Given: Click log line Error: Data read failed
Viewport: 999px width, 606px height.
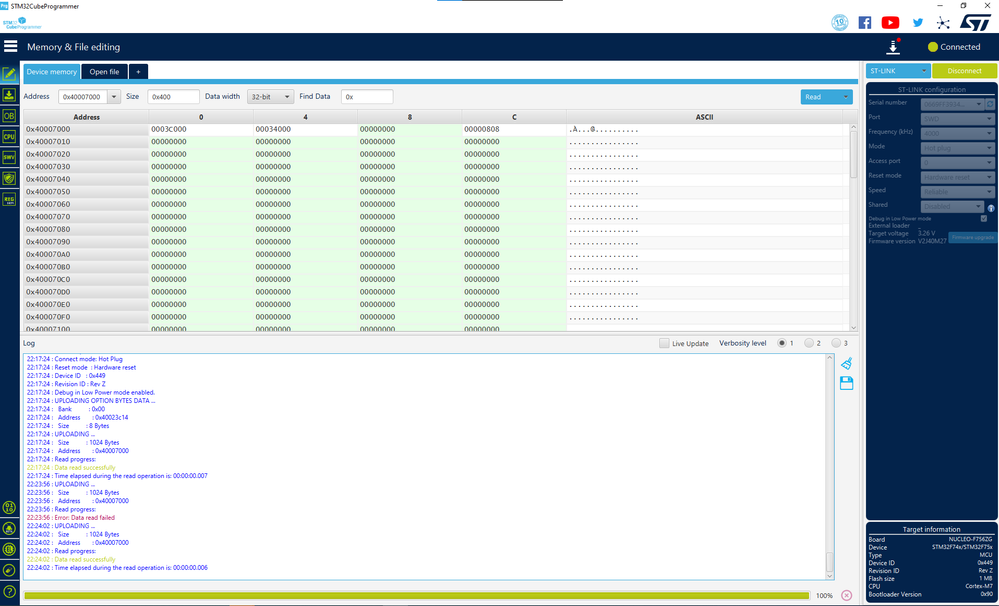Looking at the screenshot, I should point(71,517).
